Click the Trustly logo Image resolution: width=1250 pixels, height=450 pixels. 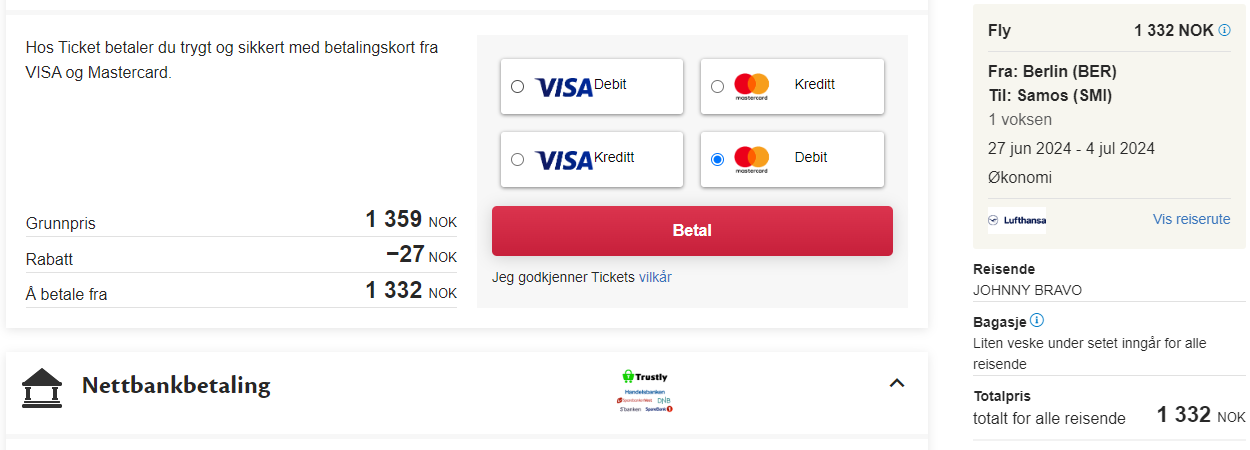click(x=645, y=377)
